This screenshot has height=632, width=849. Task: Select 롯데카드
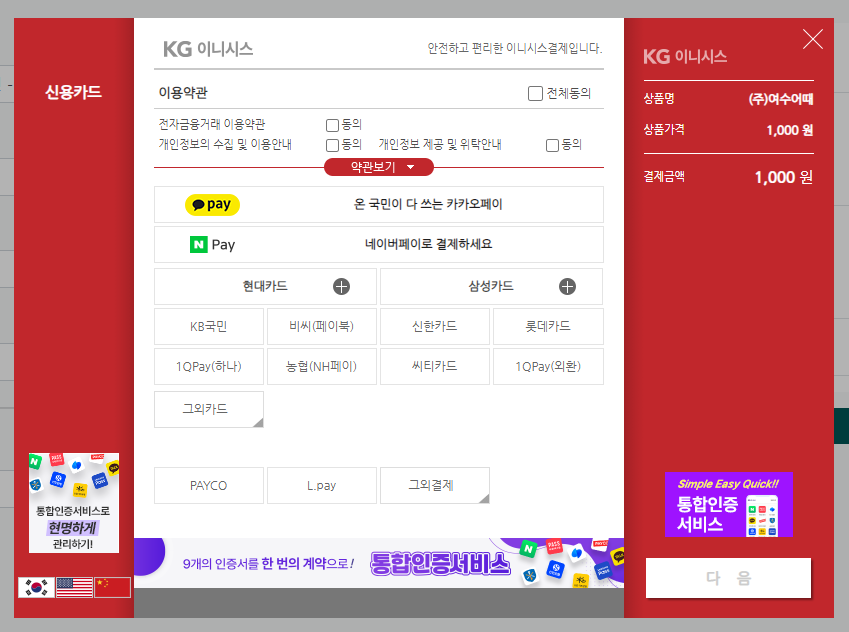(x=548, y=327)
